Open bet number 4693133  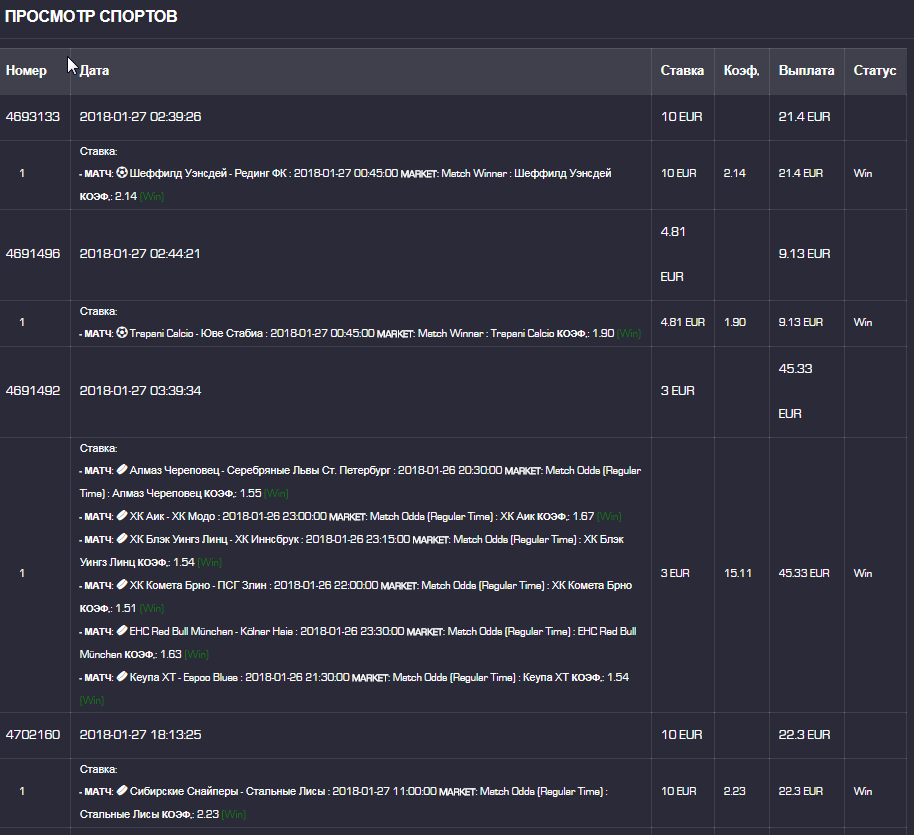coord(33,116)
